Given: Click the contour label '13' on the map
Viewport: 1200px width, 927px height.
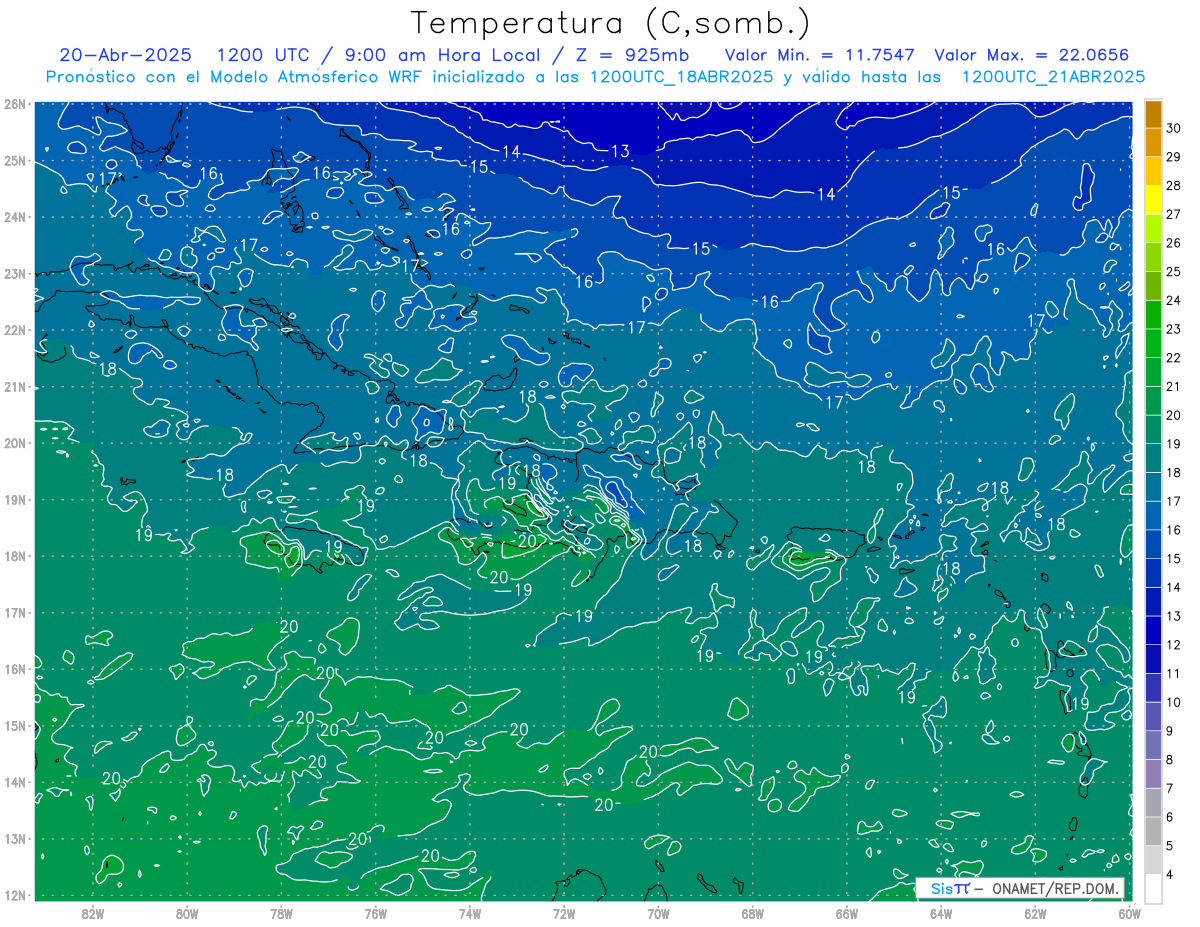Looking at the screenshot, I should click(x=620, y=152).
